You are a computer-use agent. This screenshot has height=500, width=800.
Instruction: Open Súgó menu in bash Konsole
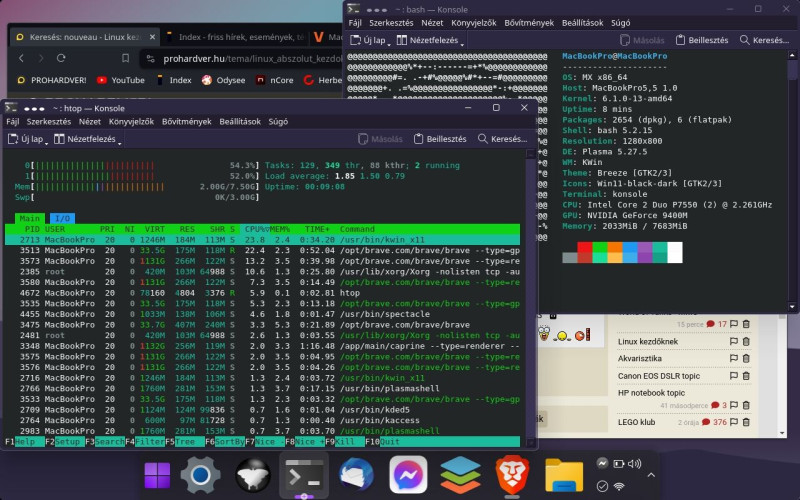(620, 22)
